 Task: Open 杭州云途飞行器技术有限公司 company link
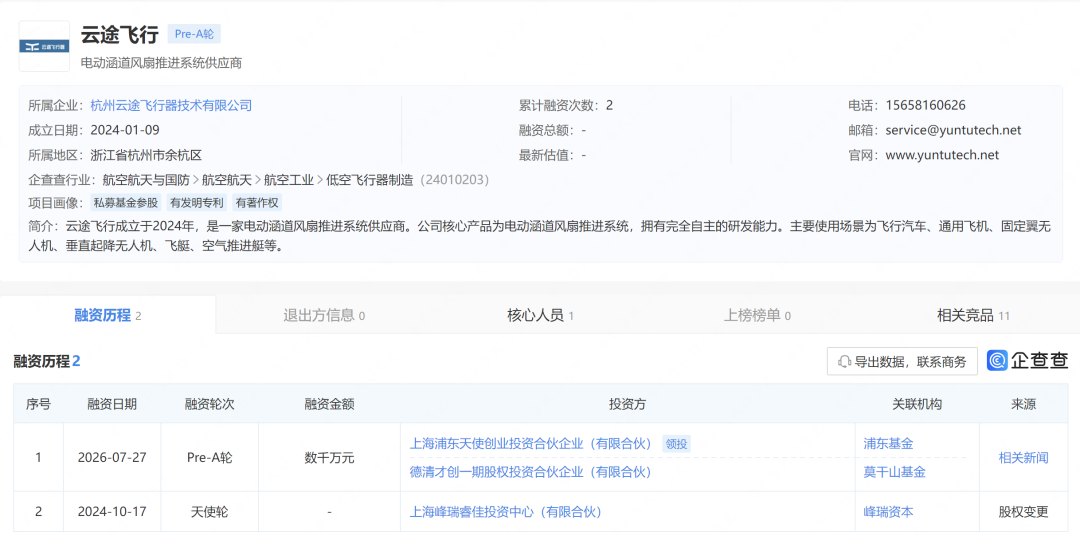point(171,105)
